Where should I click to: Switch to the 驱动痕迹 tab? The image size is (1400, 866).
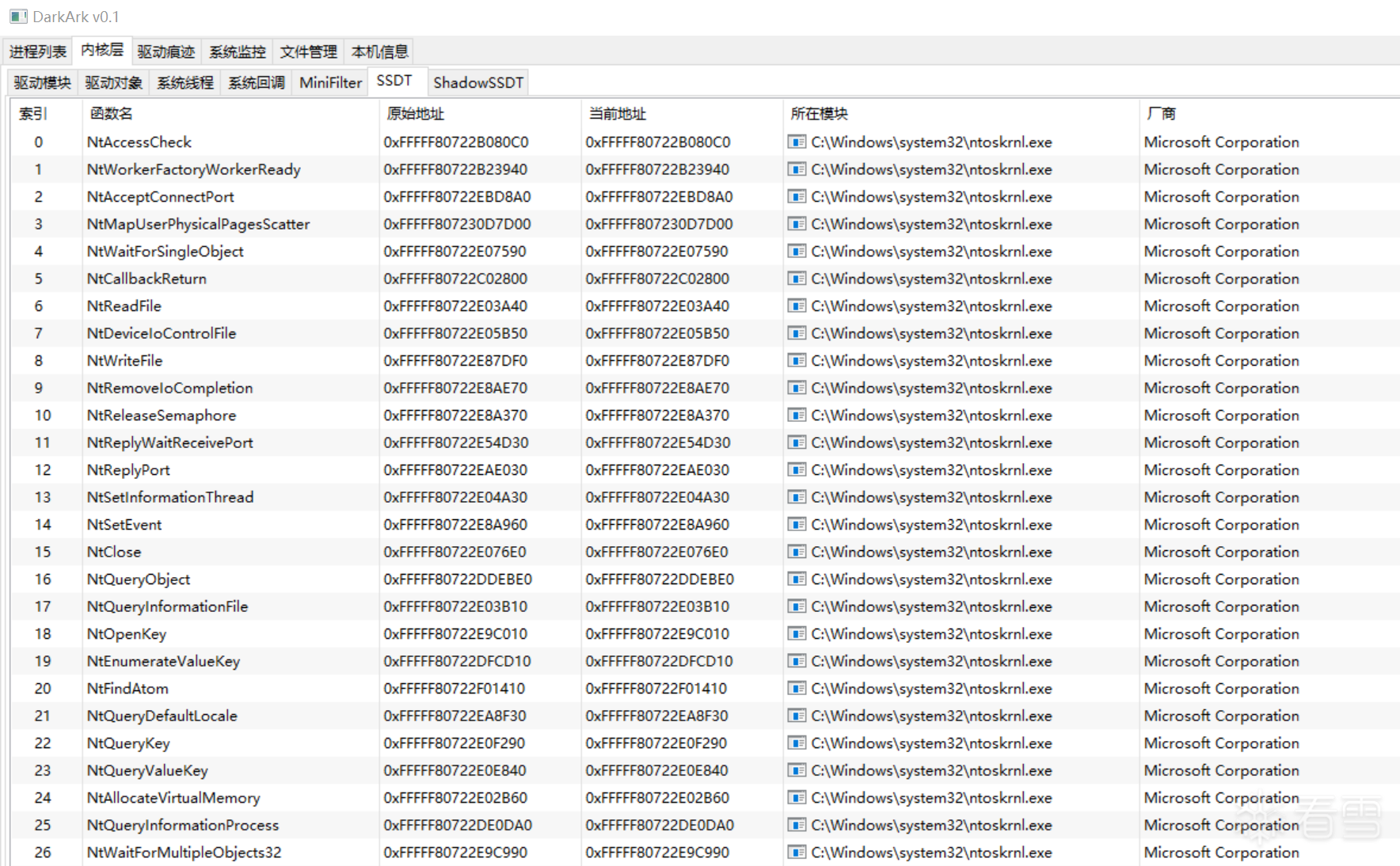[x=166, y=51]
